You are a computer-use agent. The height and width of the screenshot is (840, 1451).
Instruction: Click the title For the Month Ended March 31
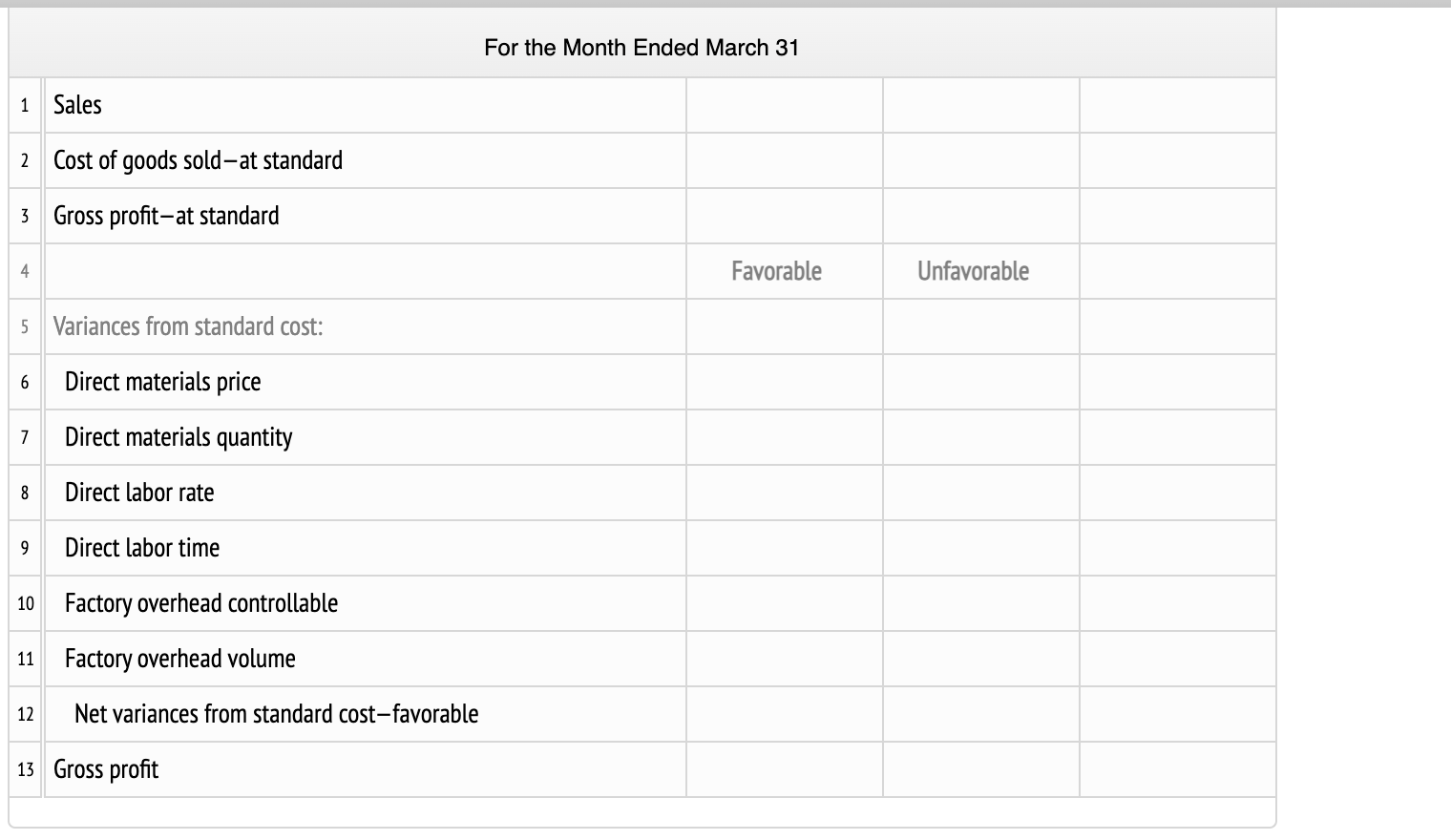coord(641,48)
